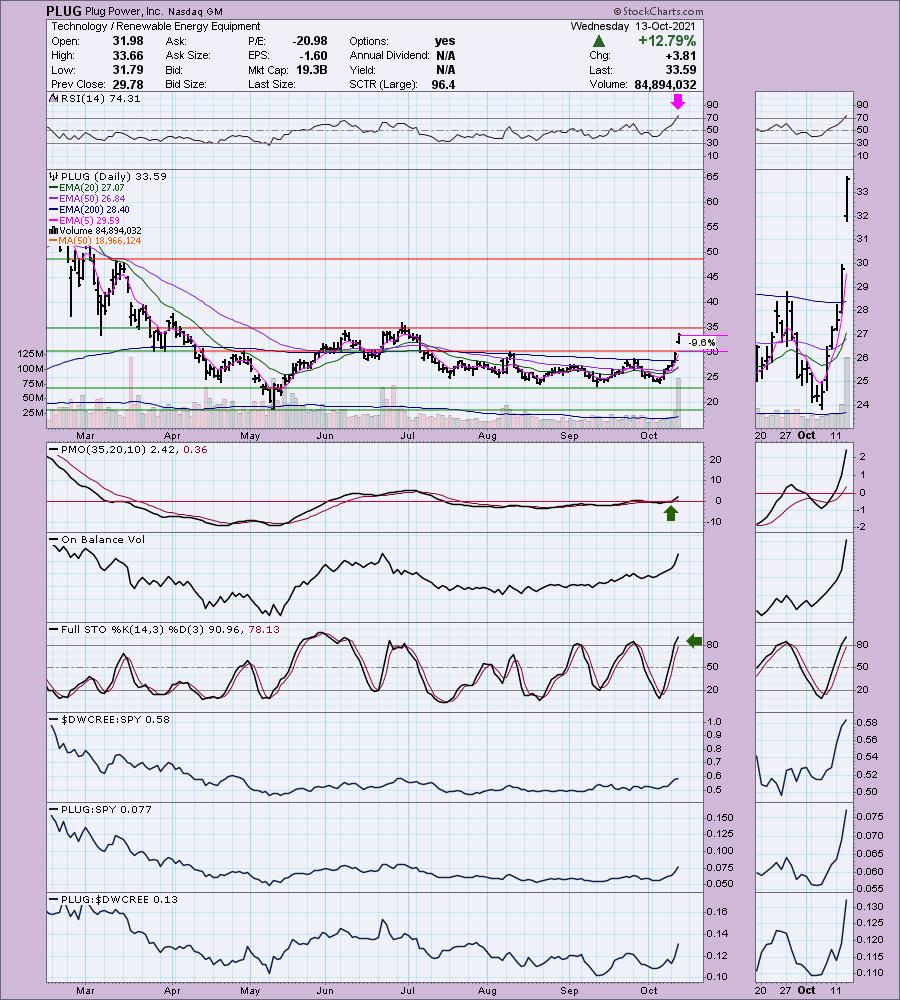Select the Low value 31.79
The image size is (900, 1000).
[128, 70]
